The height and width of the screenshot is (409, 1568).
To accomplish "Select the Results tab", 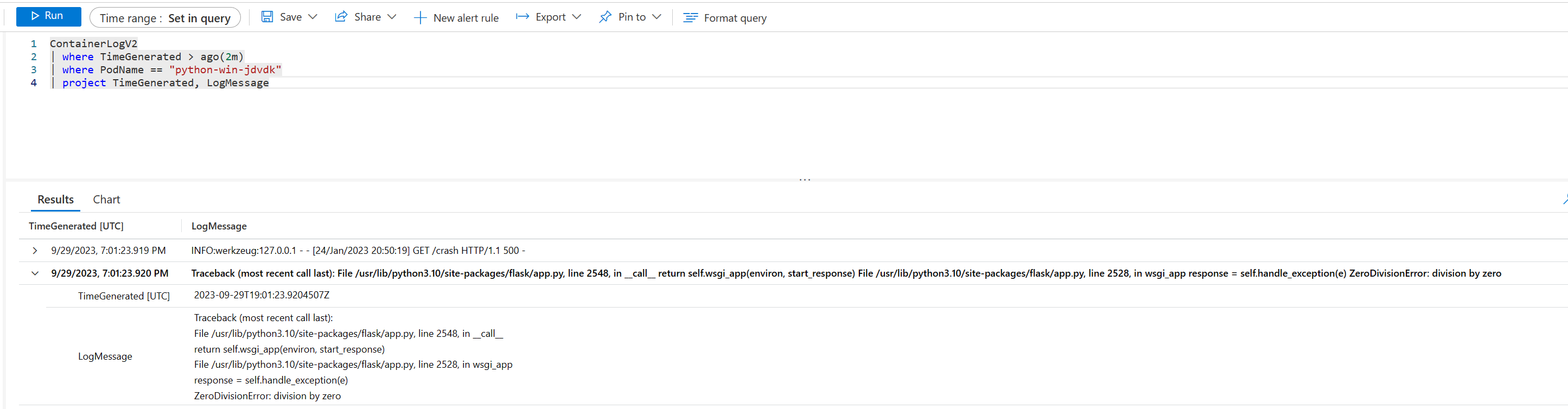I will (55, 200).
